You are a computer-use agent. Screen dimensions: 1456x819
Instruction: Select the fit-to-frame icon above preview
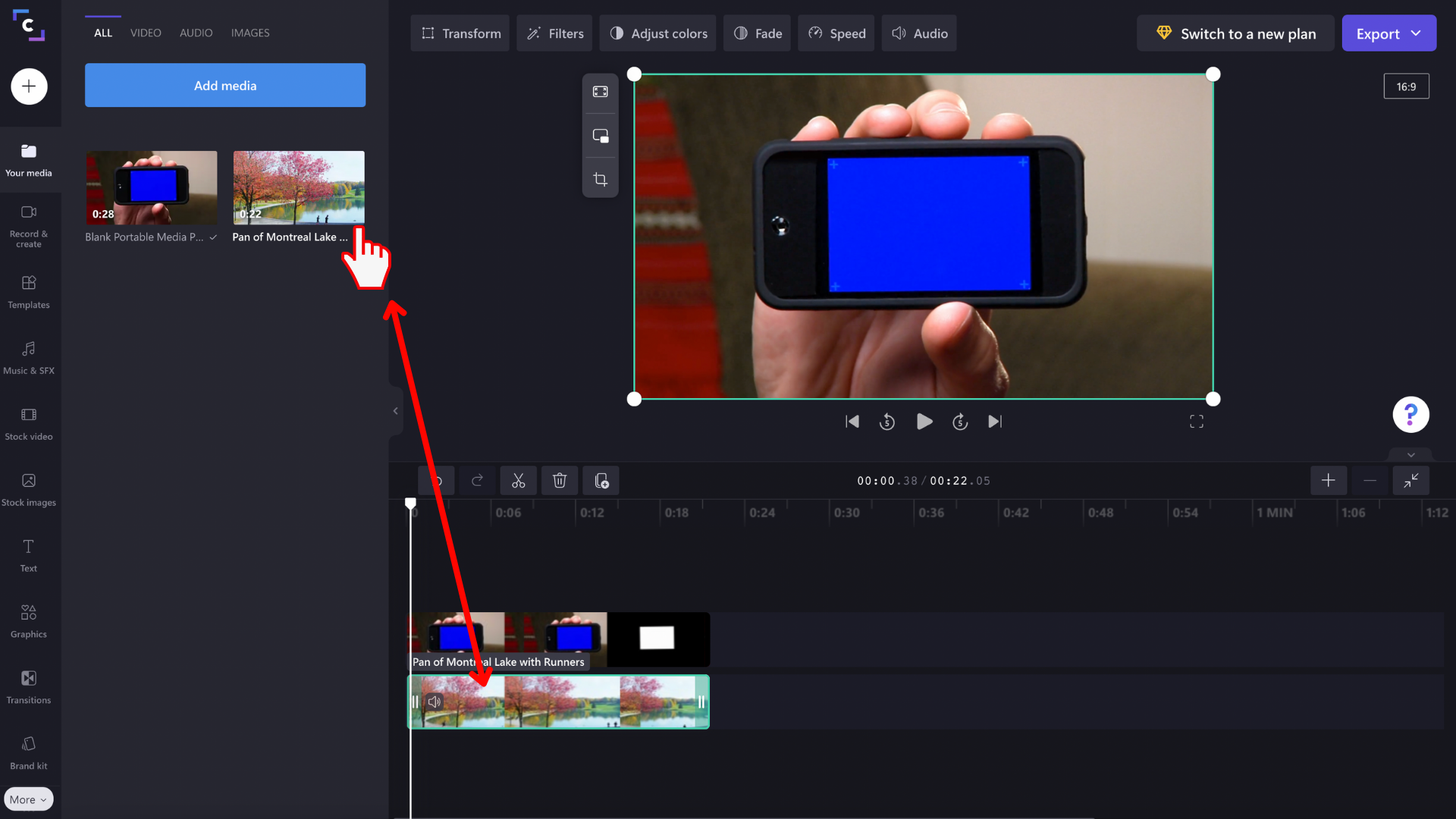click(x=600, y=91)
